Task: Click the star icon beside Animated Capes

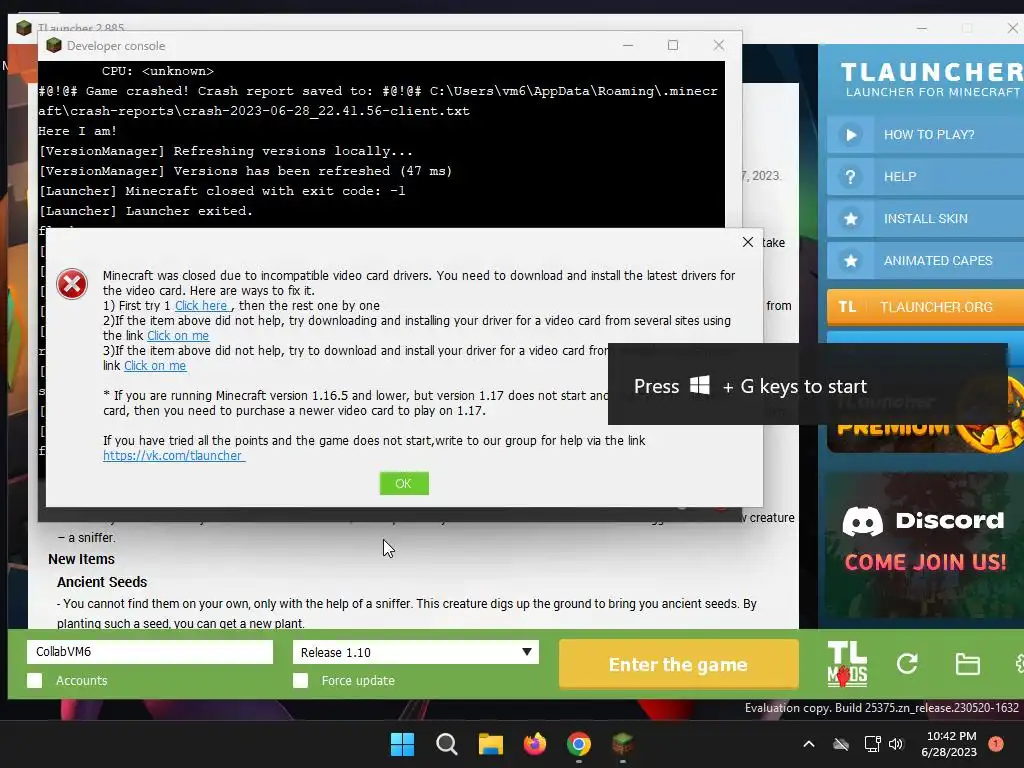Action: (x=851, y=261)
